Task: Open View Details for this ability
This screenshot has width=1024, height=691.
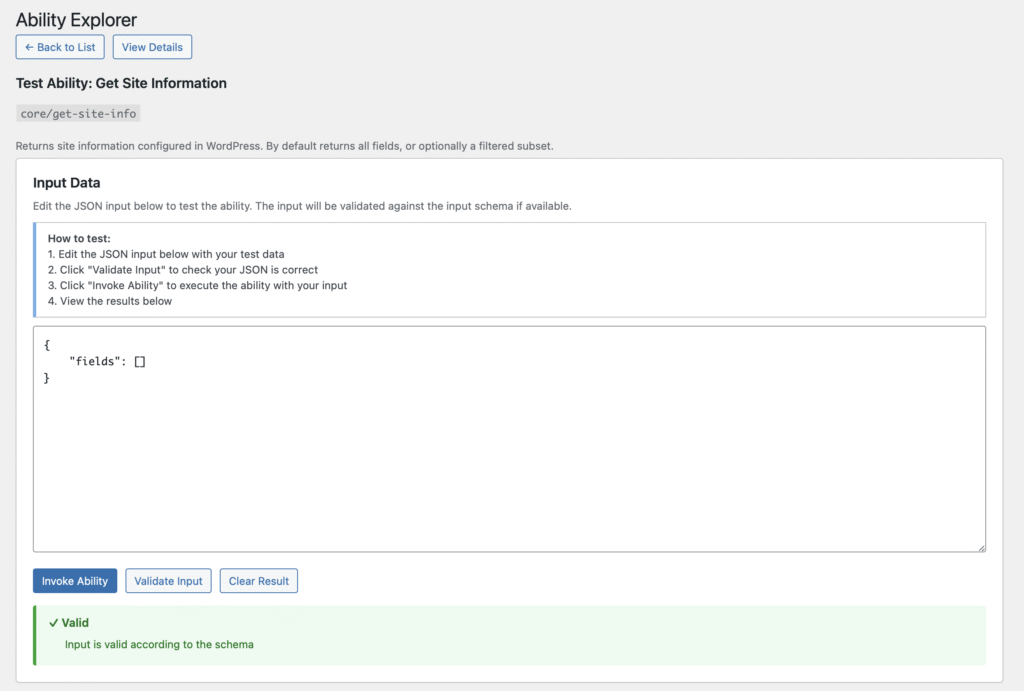Action: [152, 47]
